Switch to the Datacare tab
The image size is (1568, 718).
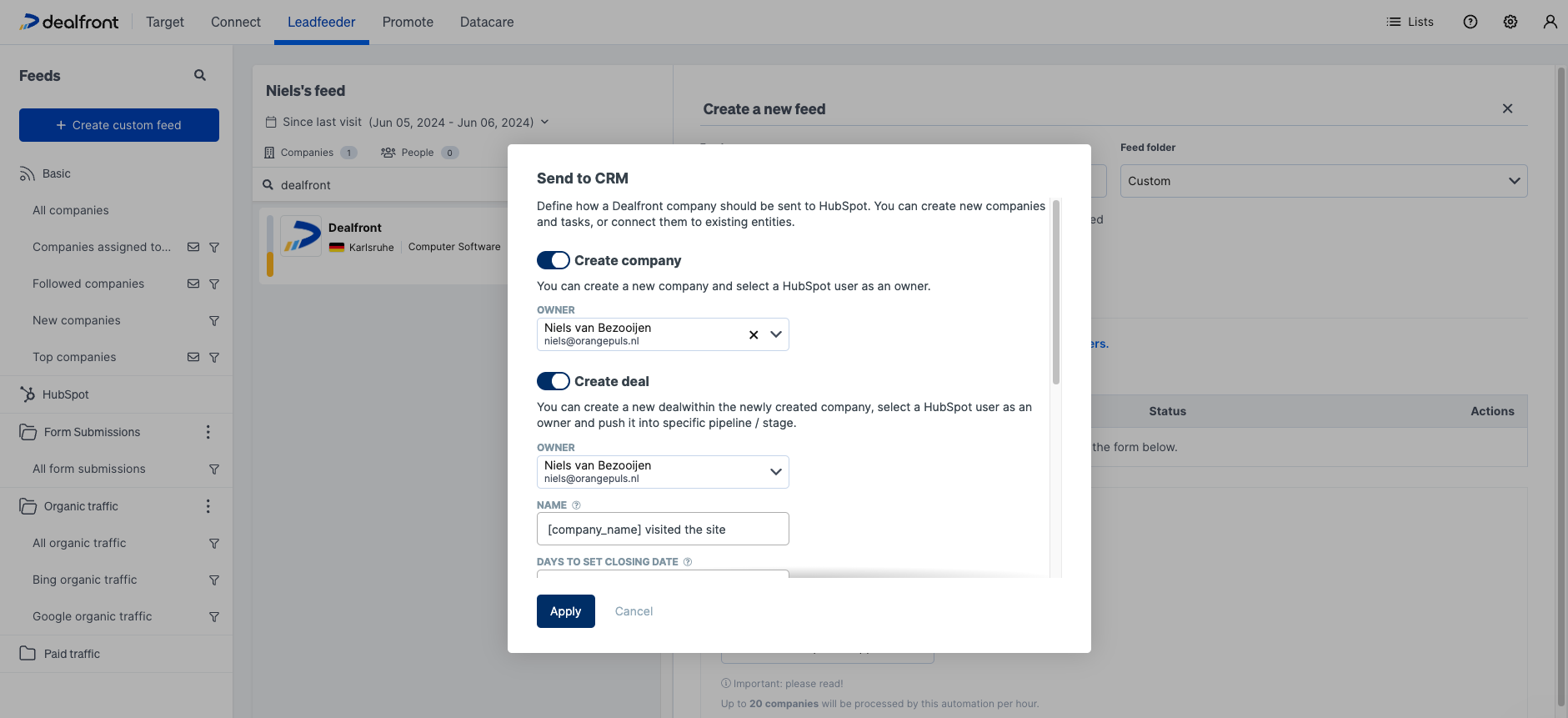(487, 22)
